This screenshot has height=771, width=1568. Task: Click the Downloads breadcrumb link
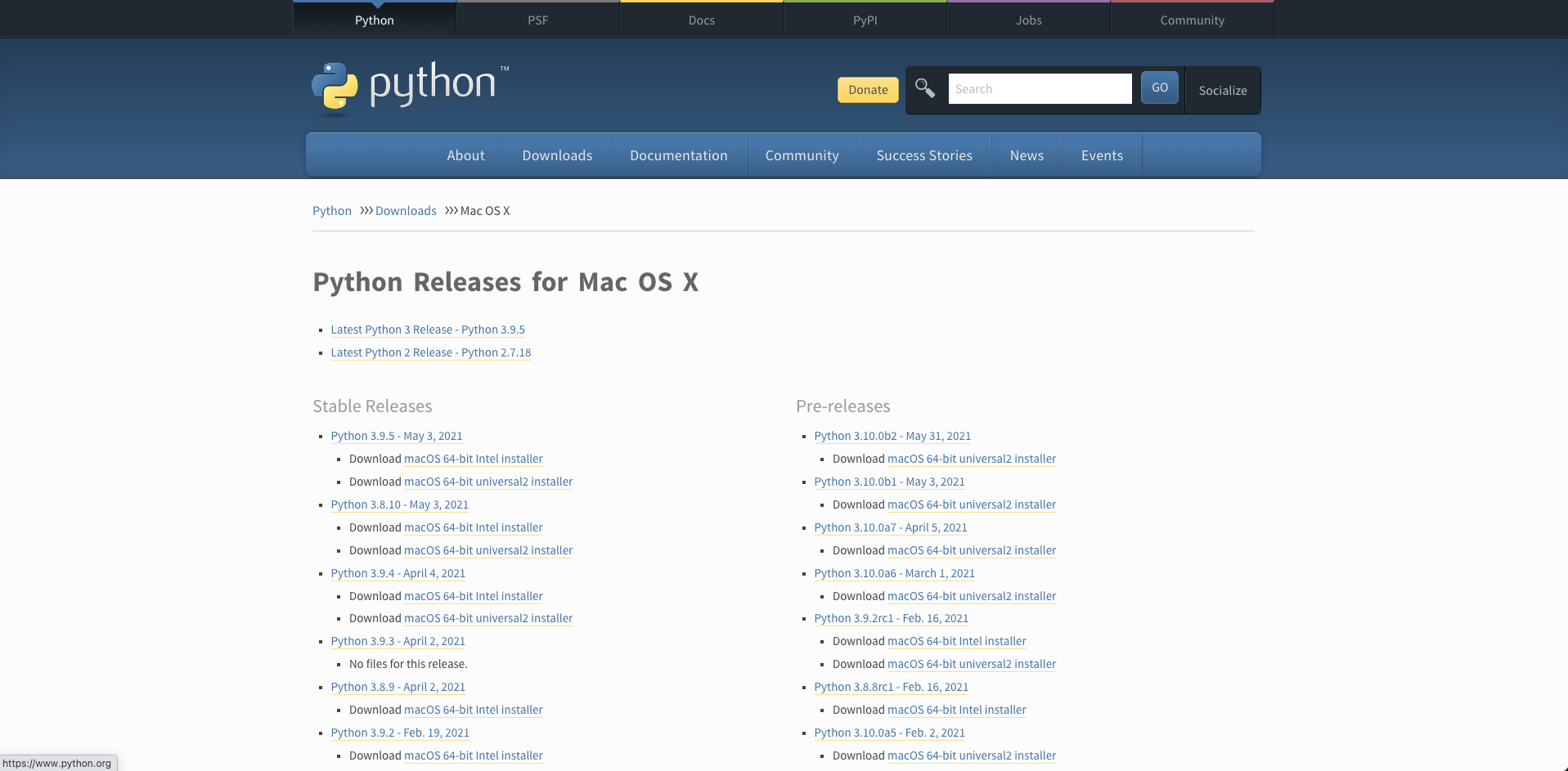click(x=406, y=210)
